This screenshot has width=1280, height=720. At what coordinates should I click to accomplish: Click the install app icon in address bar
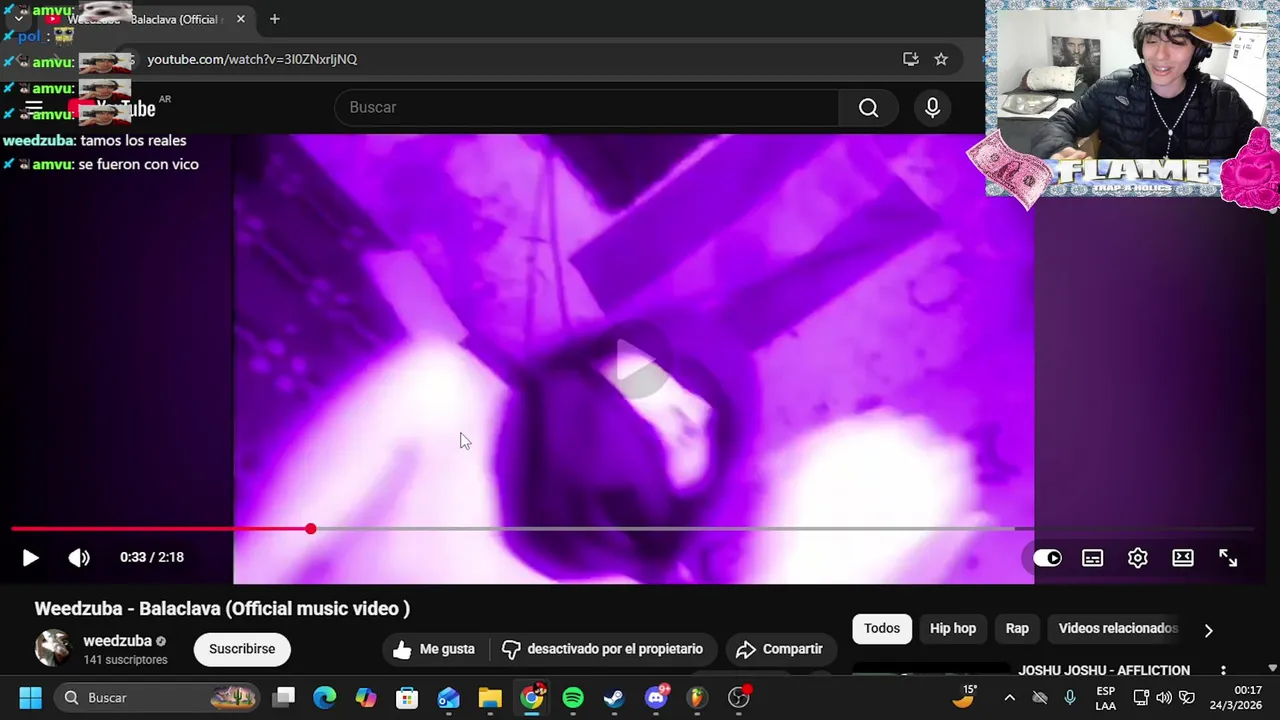[x=911, y=59]
